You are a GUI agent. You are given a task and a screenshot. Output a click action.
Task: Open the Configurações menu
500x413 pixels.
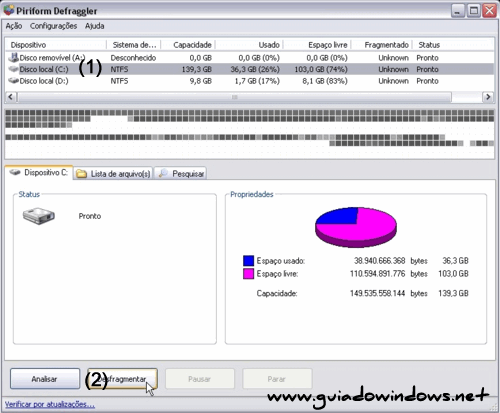pos(53,26)
